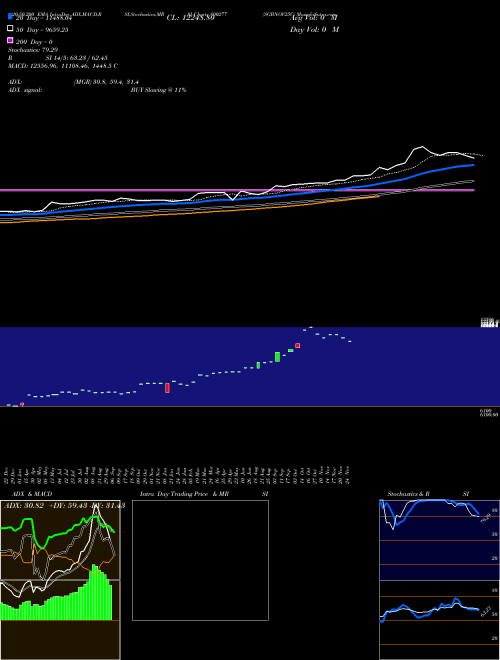Select the 200 Day = 0 label

coord(34,42)
